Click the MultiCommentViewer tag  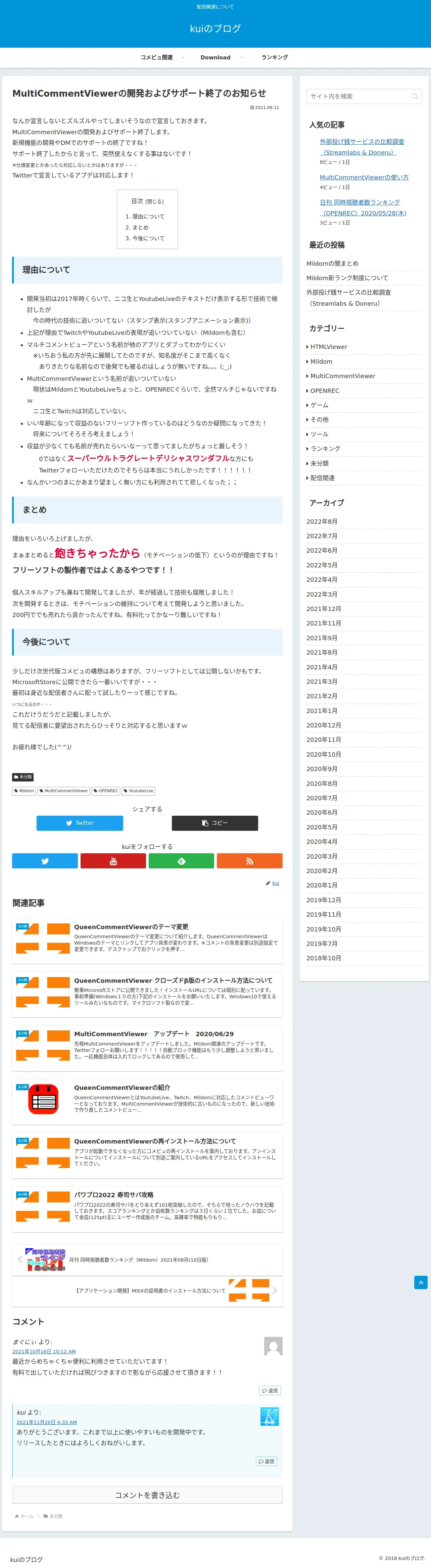[x=64, y=791]
